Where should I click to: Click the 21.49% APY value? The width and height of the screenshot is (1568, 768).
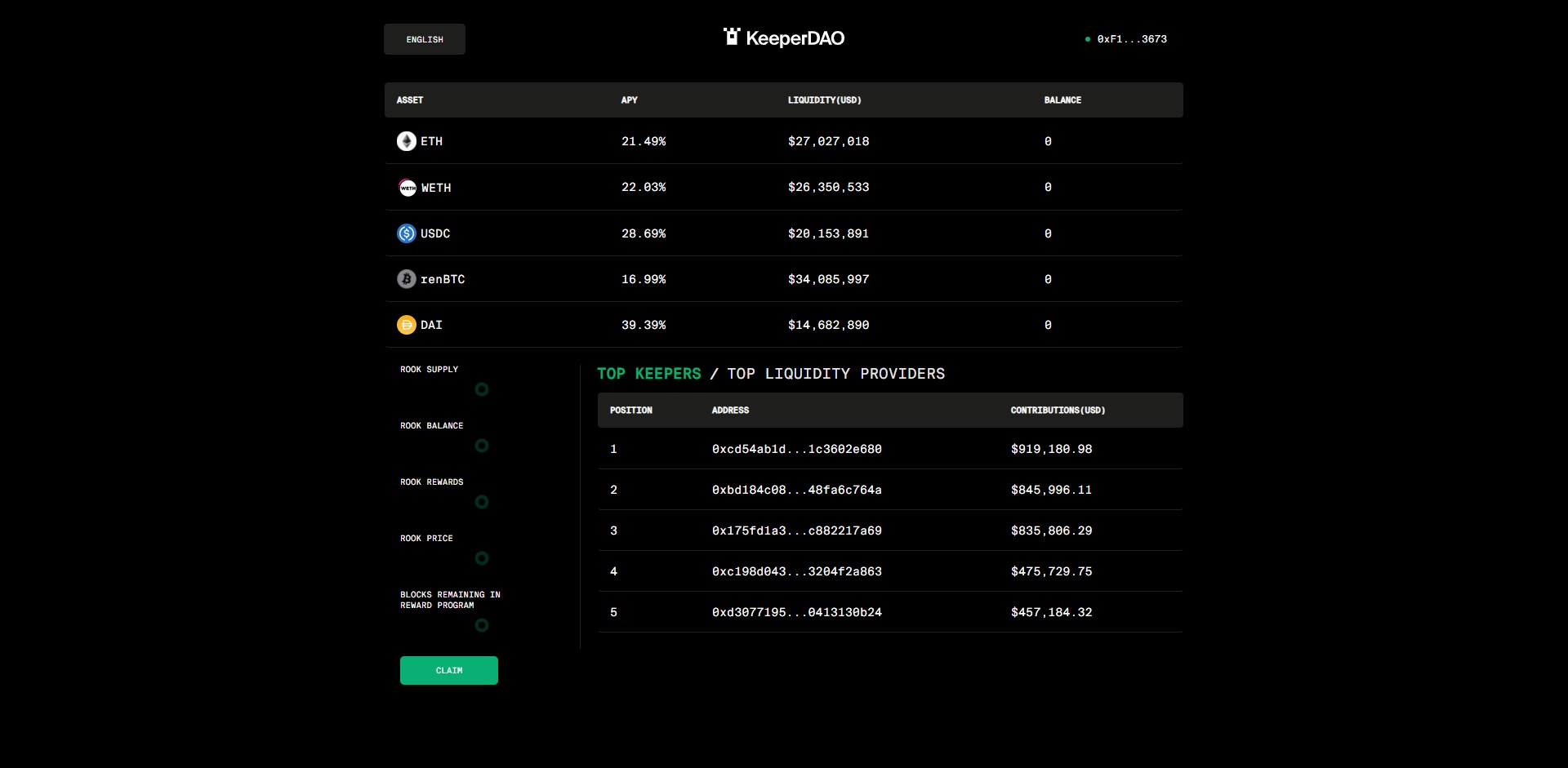644,141
